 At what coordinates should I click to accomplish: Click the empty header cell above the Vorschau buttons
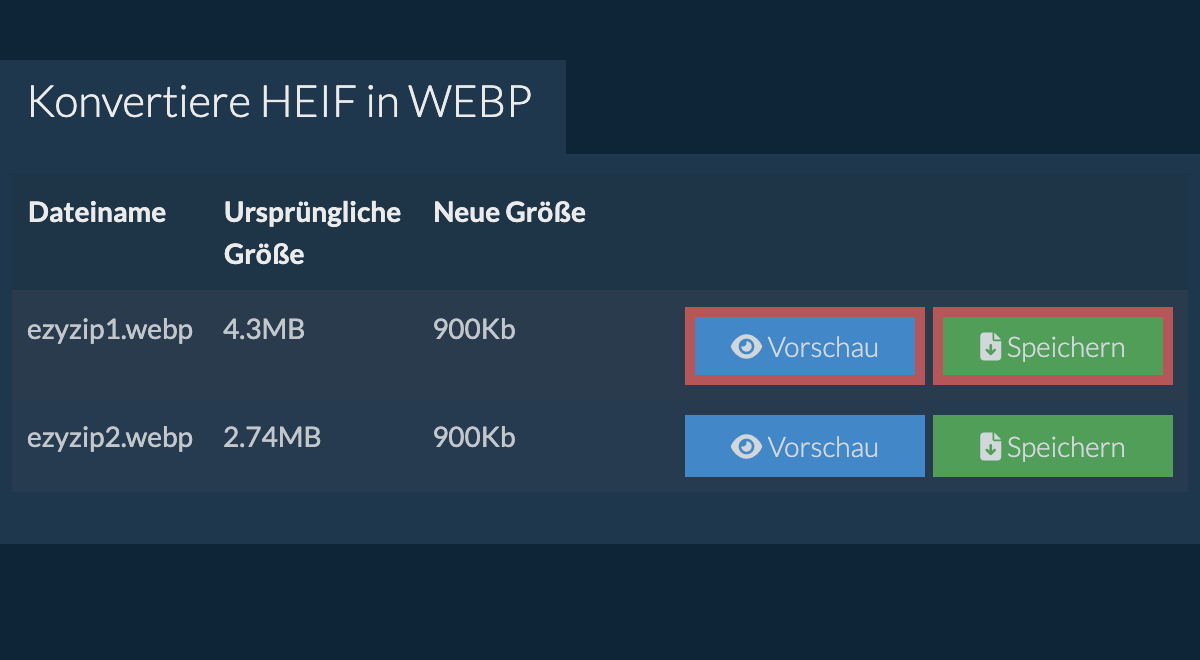(x=805, y=233)
